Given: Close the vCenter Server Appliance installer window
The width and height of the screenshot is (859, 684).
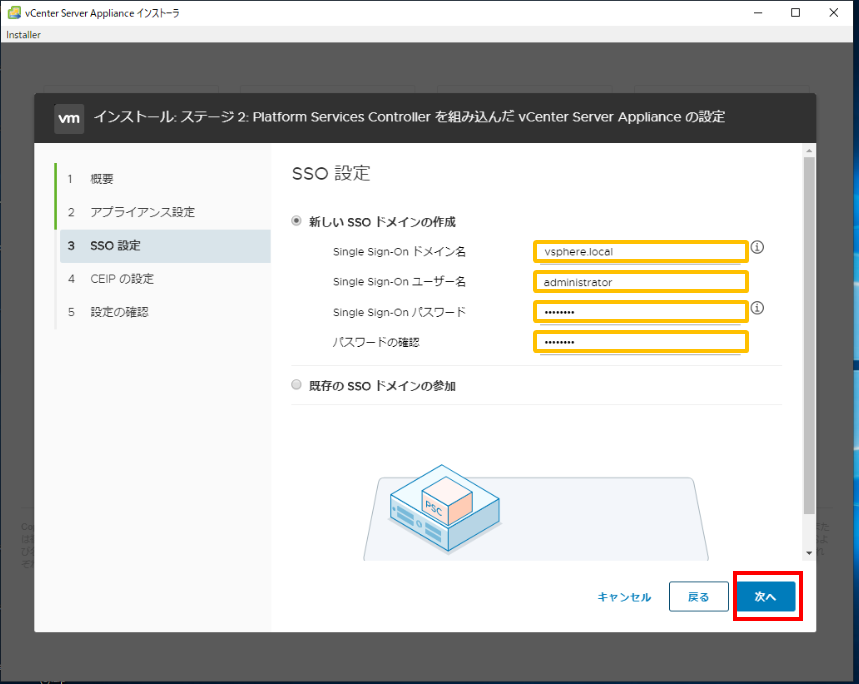Looking at the screenshot, I should point(833,13).
